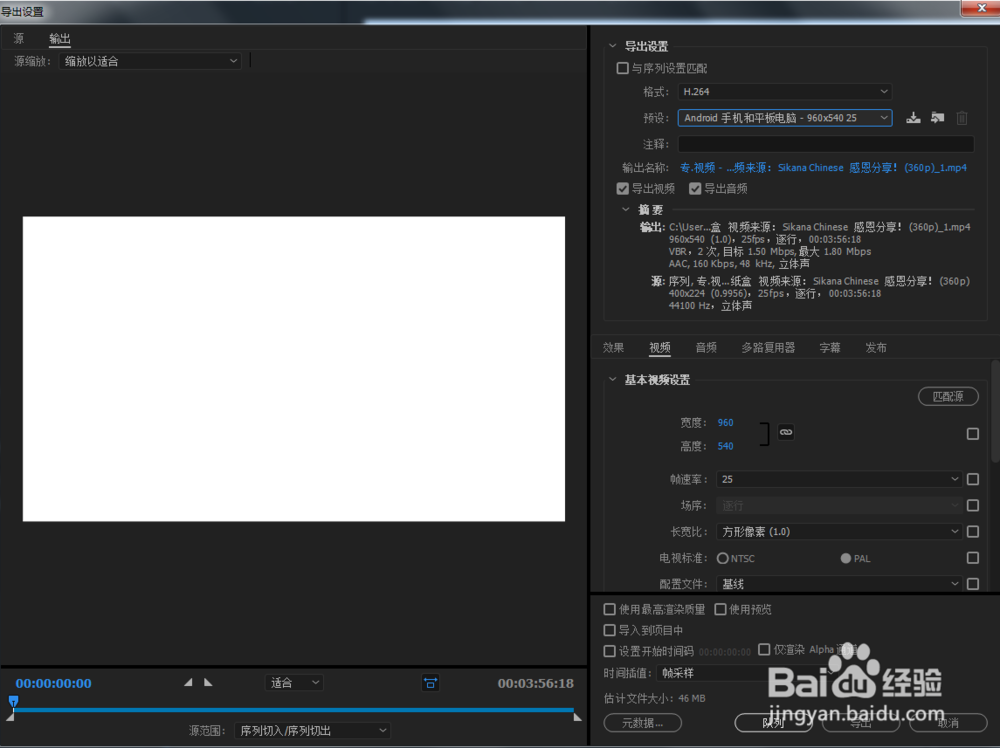Toggle the width-height link constraint icon
Image resolution: width=1000 pixels, height=748 pixels.
(x=786, y=432)
